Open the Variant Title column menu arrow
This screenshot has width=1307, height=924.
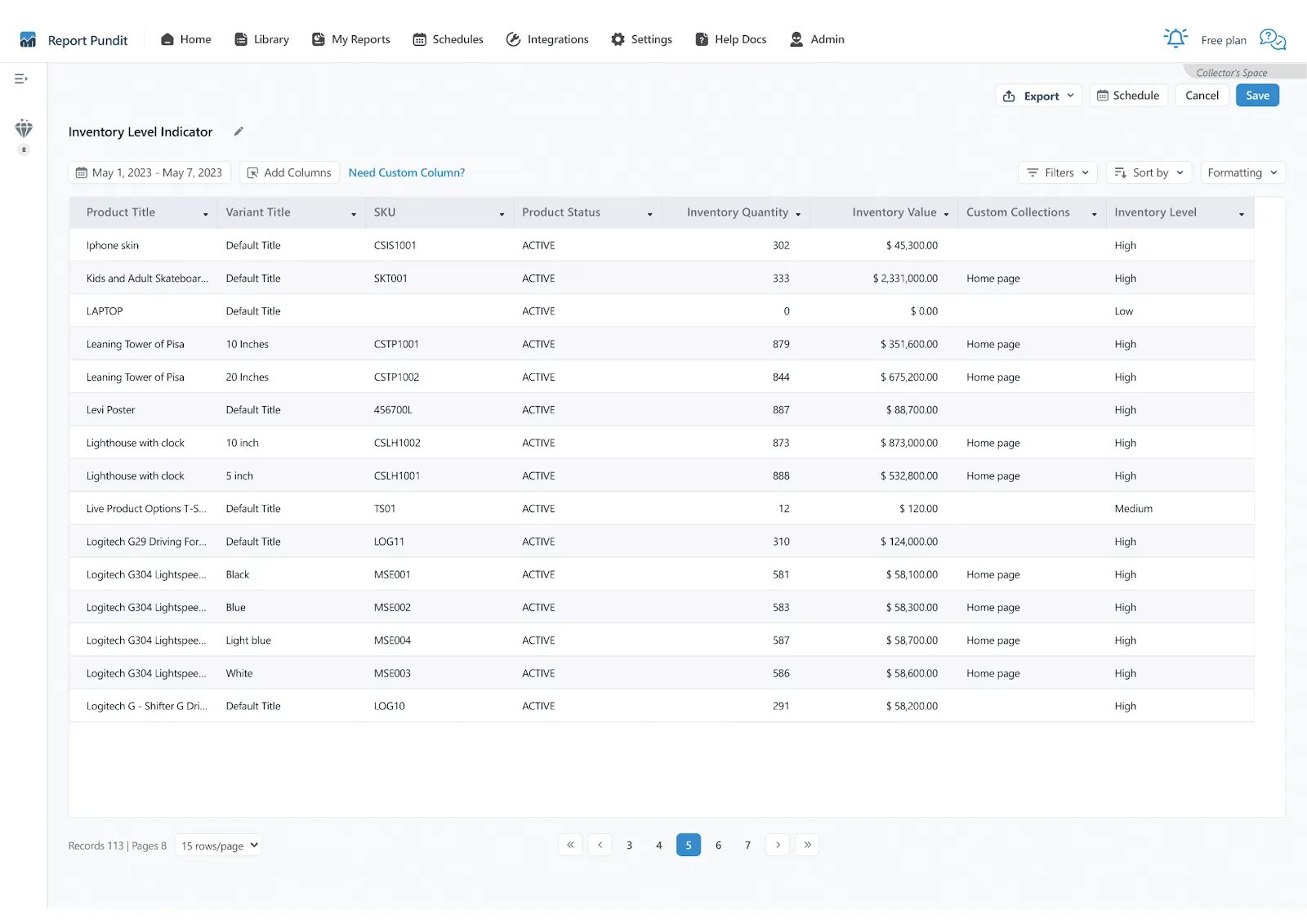point(354,214)
